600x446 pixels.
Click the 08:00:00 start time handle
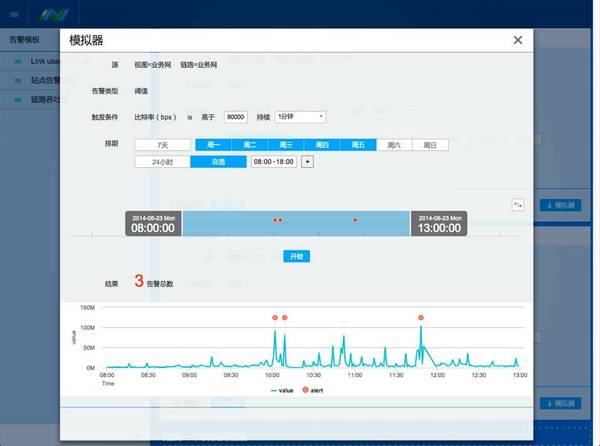click(153, 223)
